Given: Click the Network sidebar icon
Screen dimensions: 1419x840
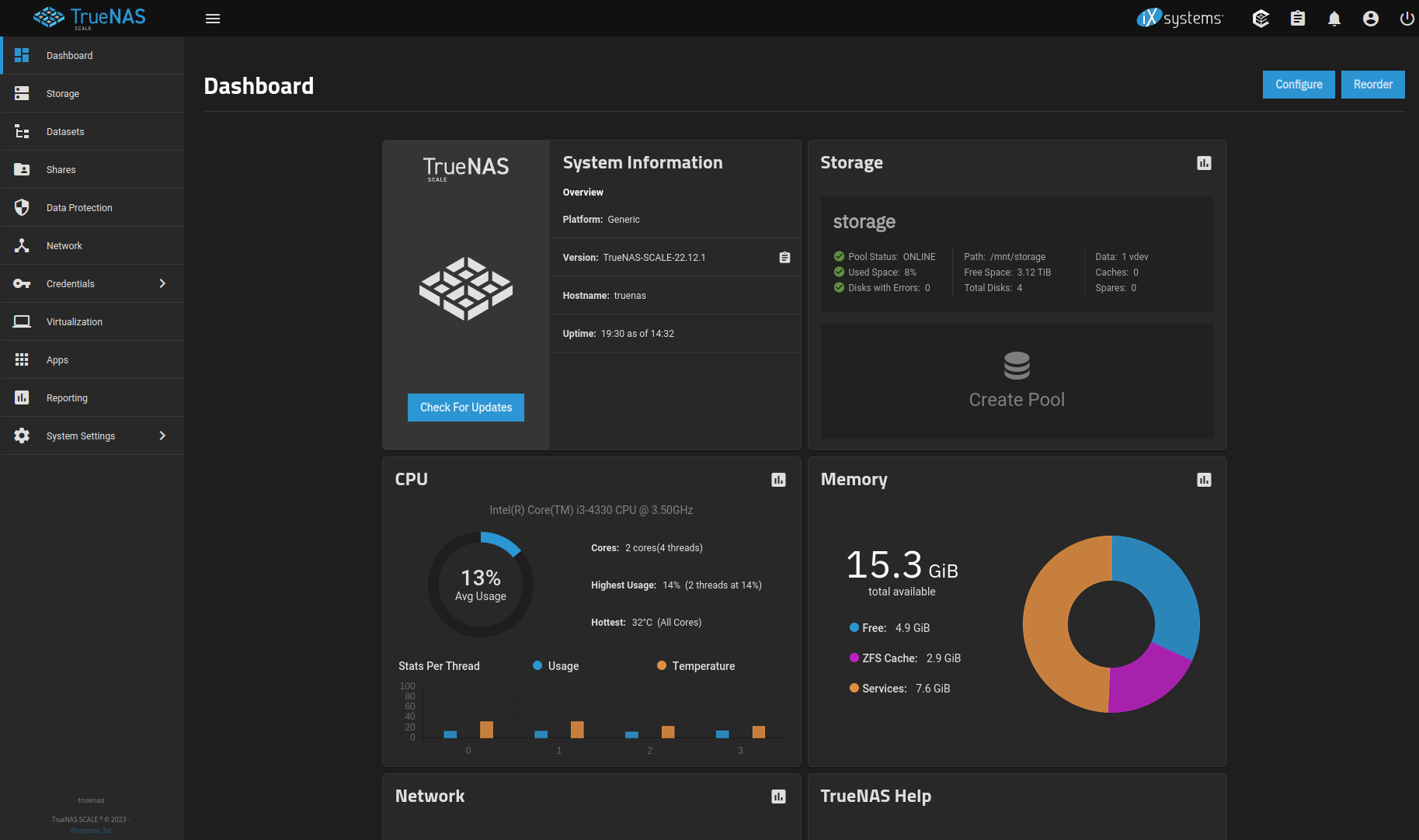Looking at the screenshot, I should pyautogui.click(x=22, y=245).
